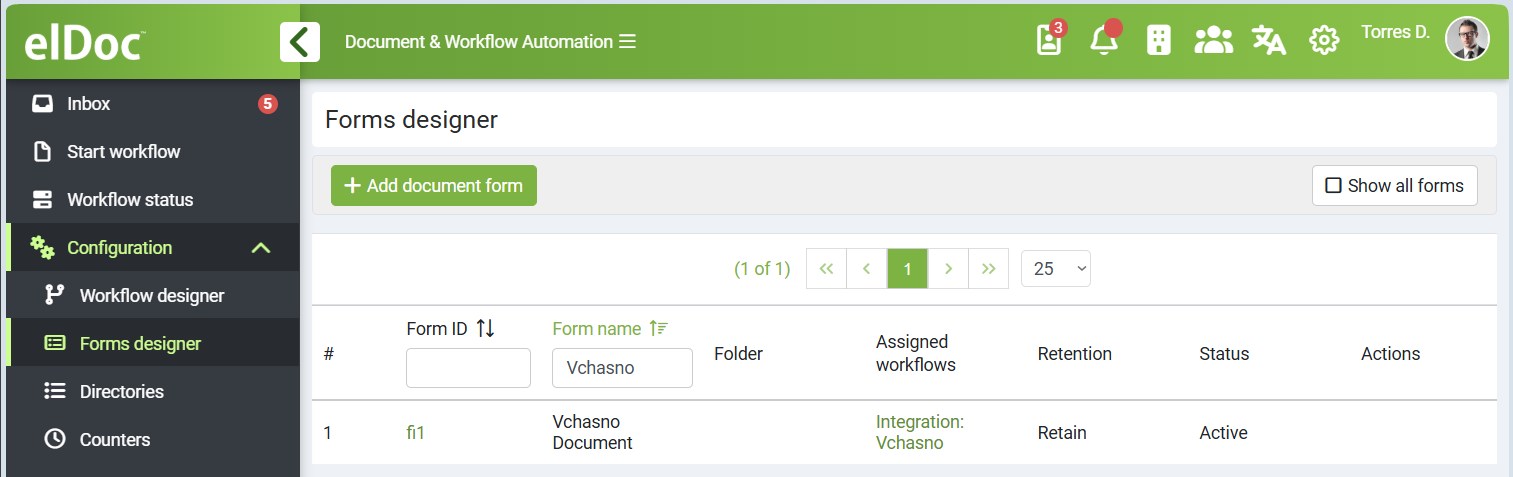Click the Add document form button
This screenshot has height=477, width=1513.
[x=433, y=186]
